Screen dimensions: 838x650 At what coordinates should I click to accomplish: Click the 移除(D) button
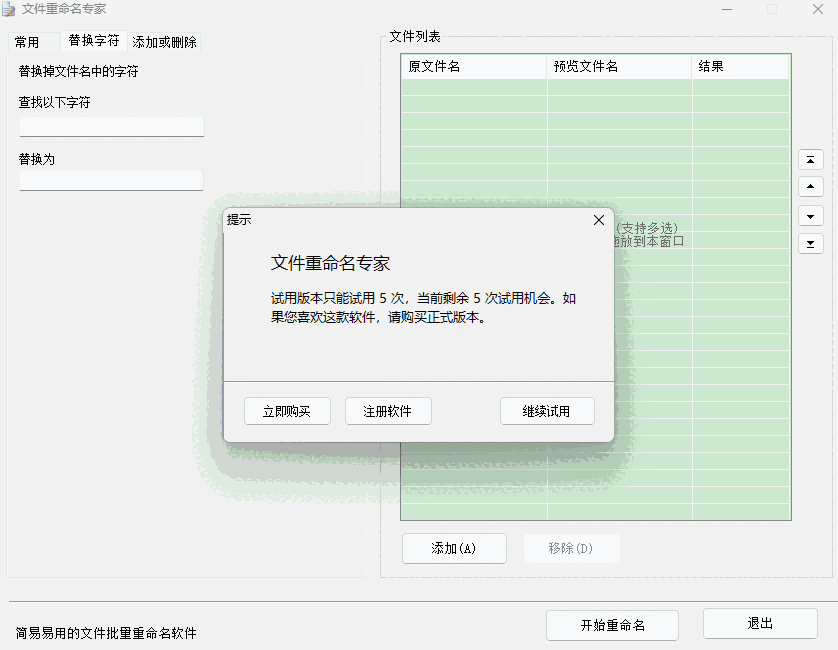571,548
